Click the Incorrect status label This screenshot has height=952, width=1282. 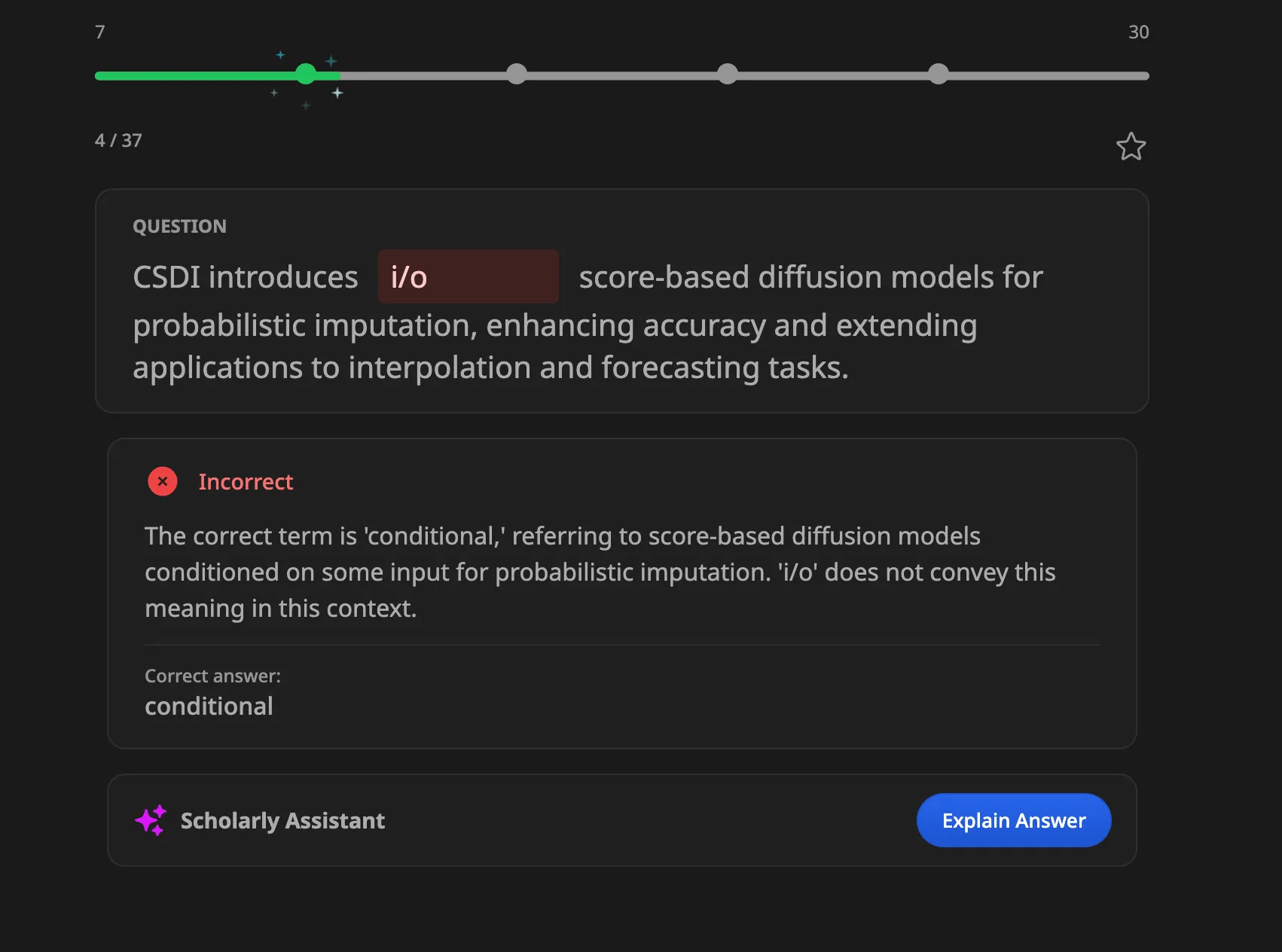246,482
